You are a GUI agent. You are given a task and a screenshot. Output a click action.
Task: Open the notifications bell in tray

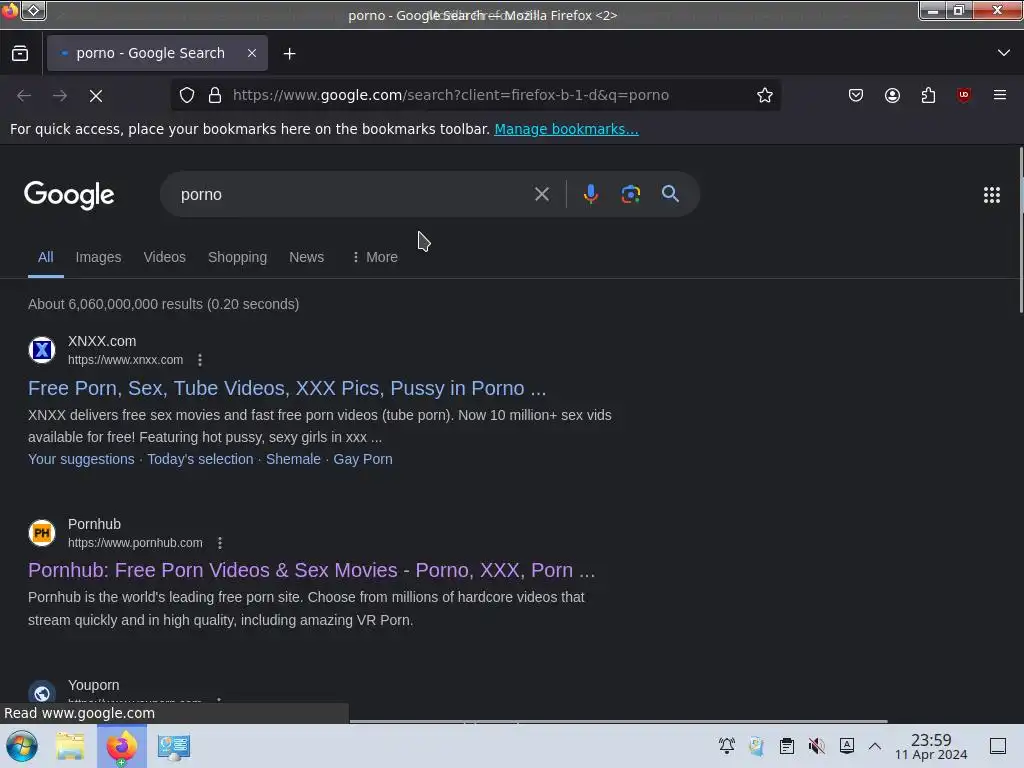(726, 746)
